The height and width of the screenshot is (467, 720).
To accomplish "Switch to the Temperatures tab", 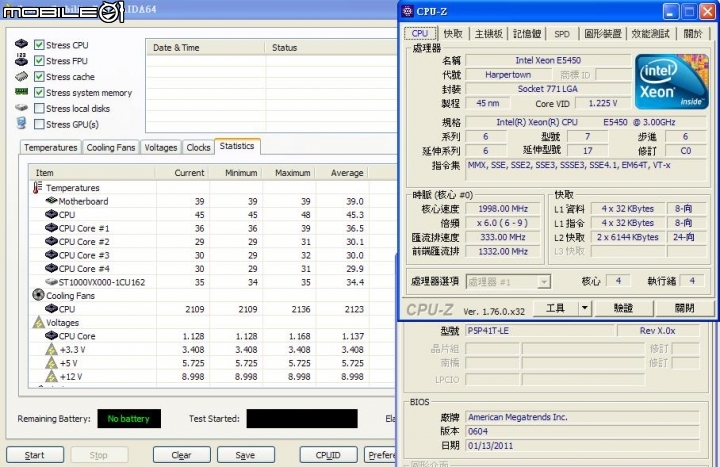I will (x=51, y=147).
